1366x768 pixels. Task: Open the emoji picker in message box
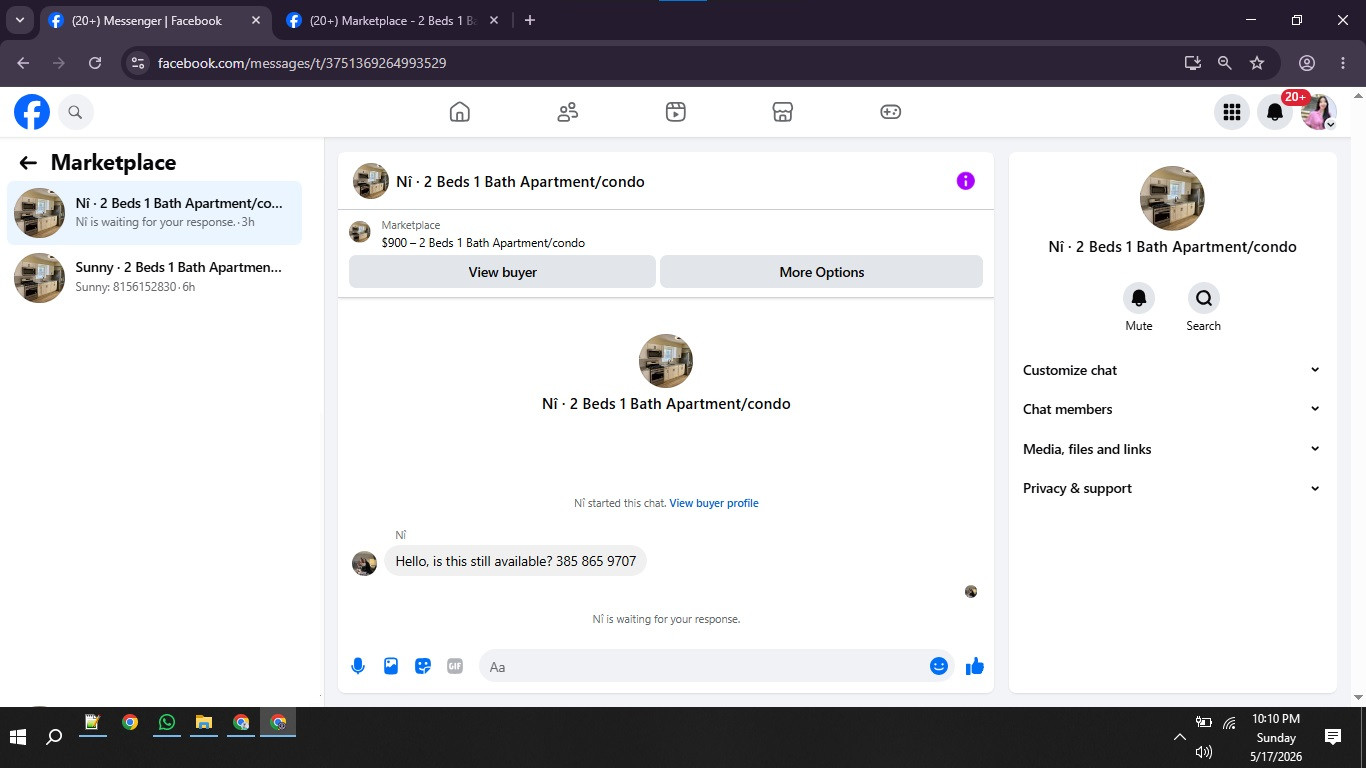click(x=939, y=666)
